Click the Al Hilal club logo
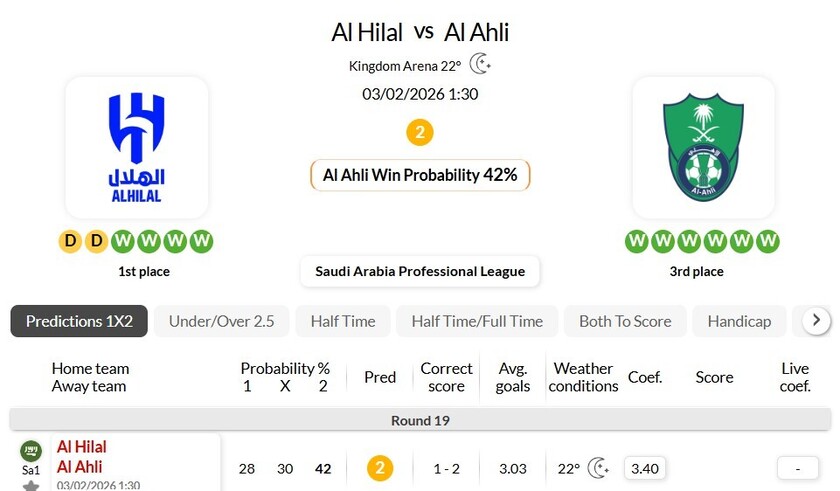 (x=137, y=146)
